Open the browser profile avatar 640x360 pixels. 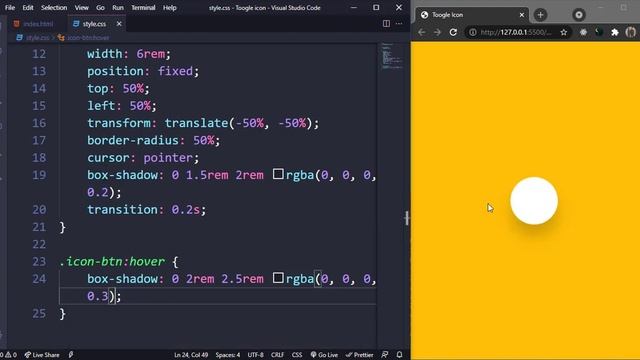coord(631,32)
